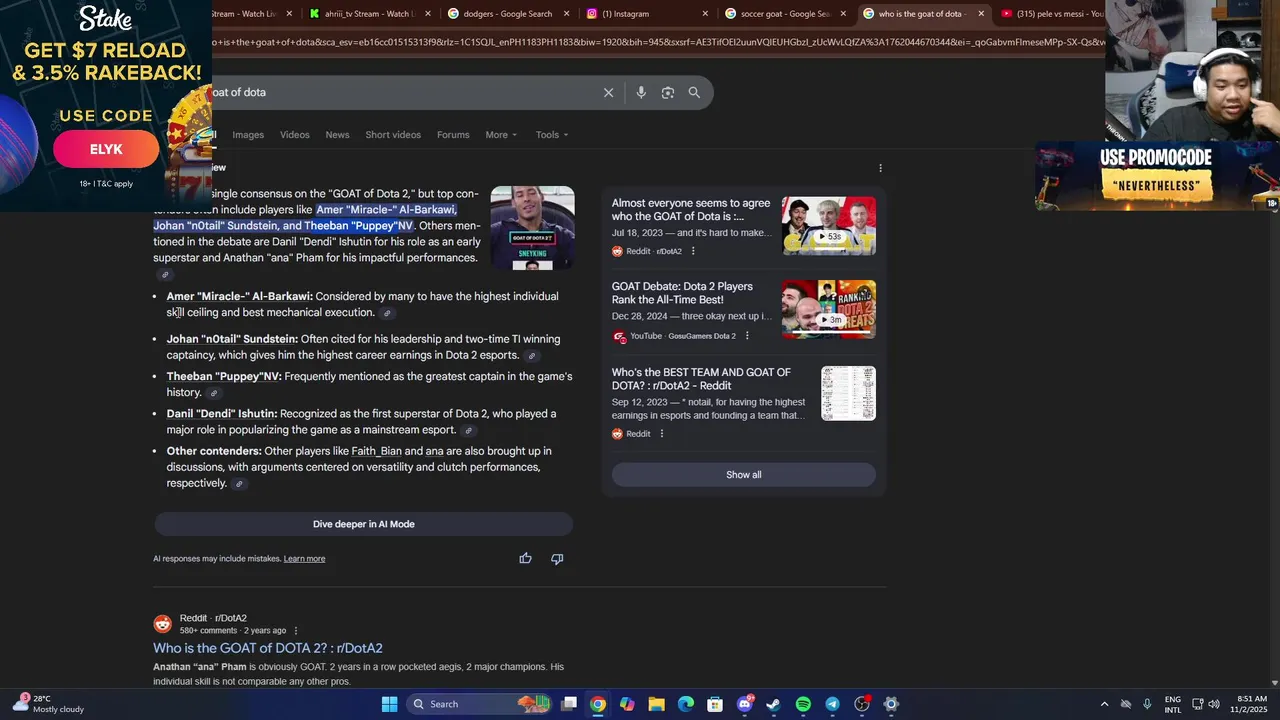Open File Explorer from the taskbar
The height and width of the screenshot is (720, 1280).
point(656,704)
